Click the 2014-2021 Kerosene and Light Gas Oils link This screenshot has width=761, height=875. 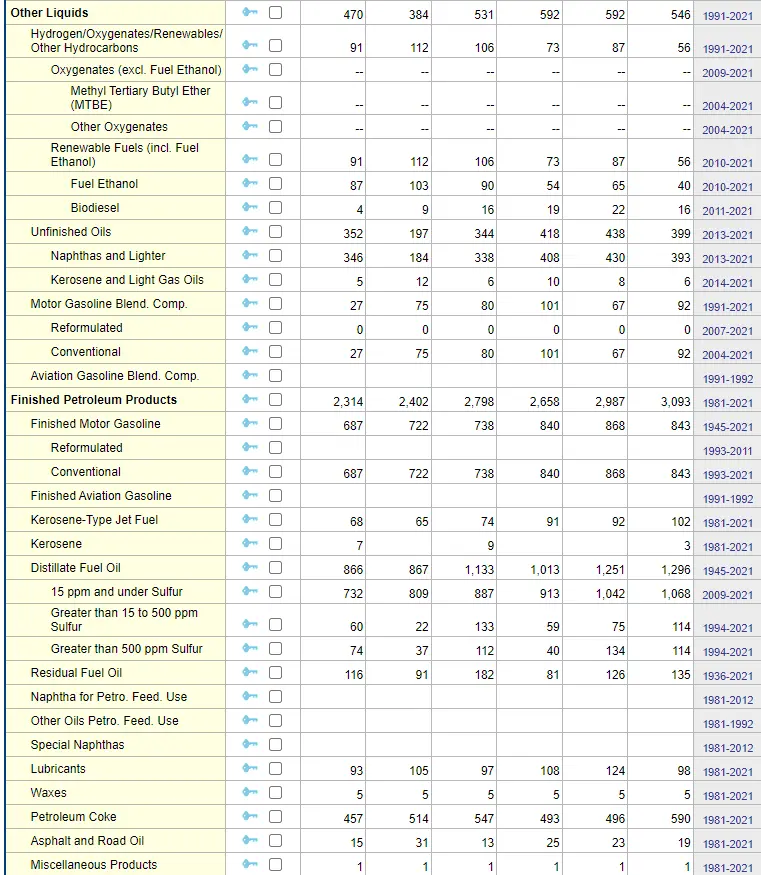point(727,283)
